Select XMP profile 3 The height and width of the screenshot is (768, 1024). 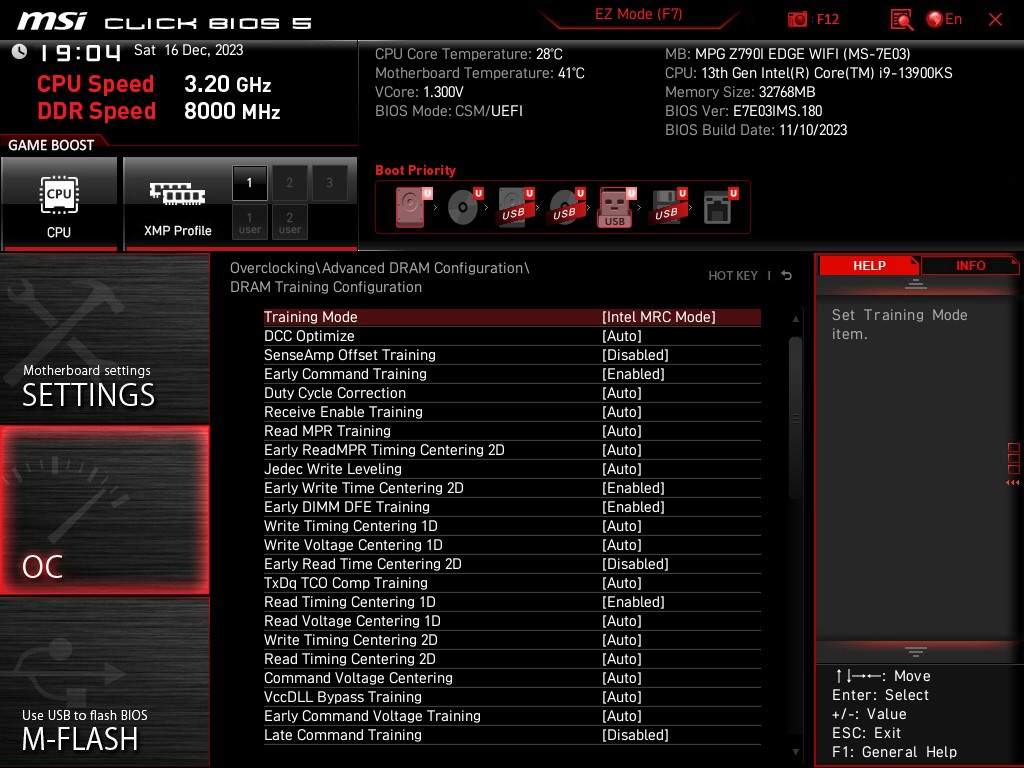(x=329, y=183)
